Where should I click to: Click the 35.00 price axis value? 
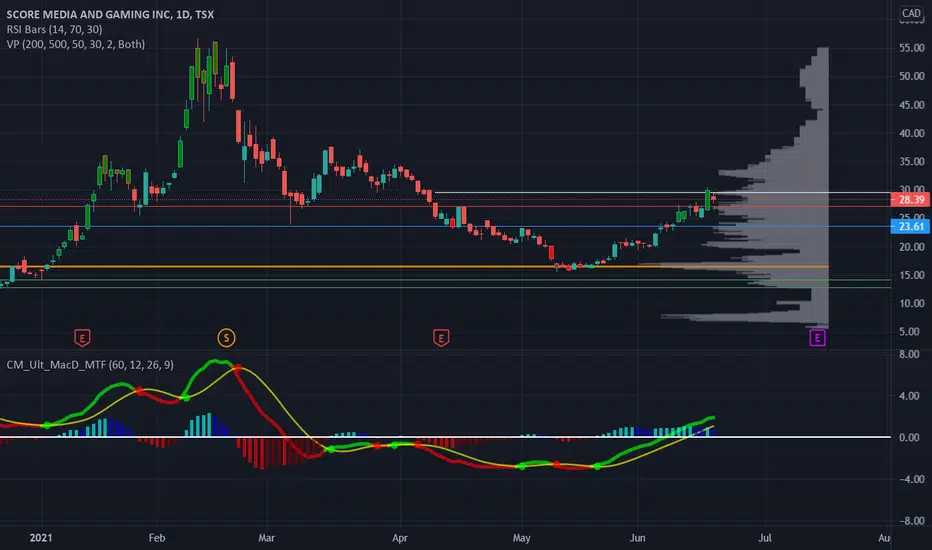pos(912,161)
